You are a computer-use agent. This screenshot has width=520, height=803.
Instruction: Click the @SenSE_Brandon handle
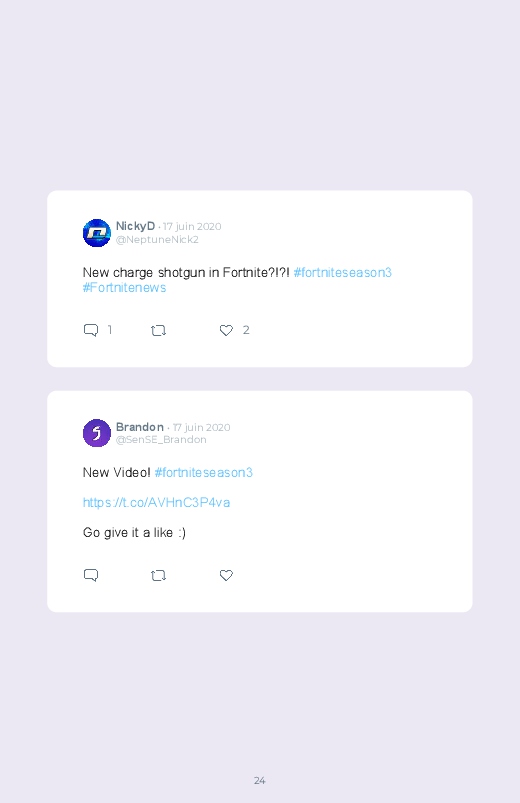tap(161, 440)
